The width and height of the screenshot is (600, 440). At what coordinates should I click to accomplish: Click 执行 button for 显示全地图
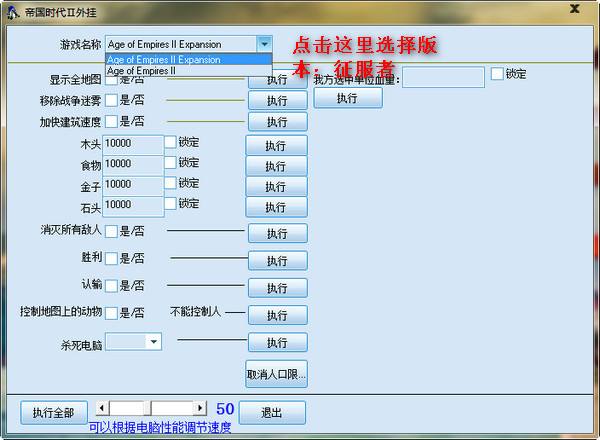(277, 81)
